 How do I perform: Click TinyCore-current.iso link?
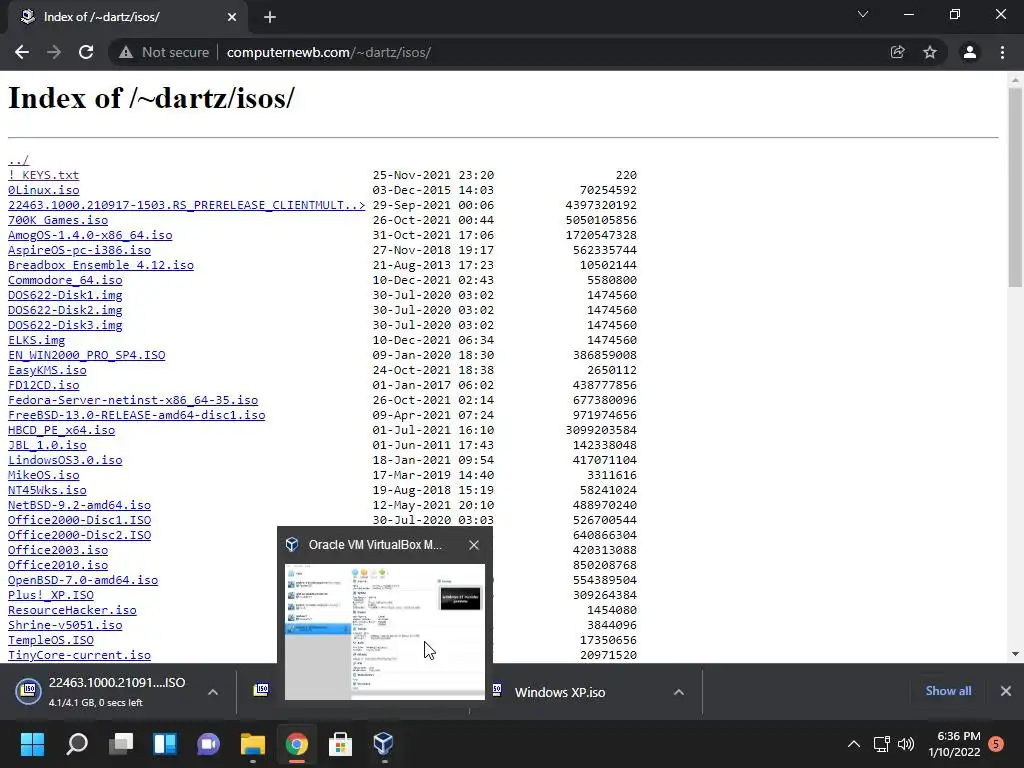click(79, 656)
